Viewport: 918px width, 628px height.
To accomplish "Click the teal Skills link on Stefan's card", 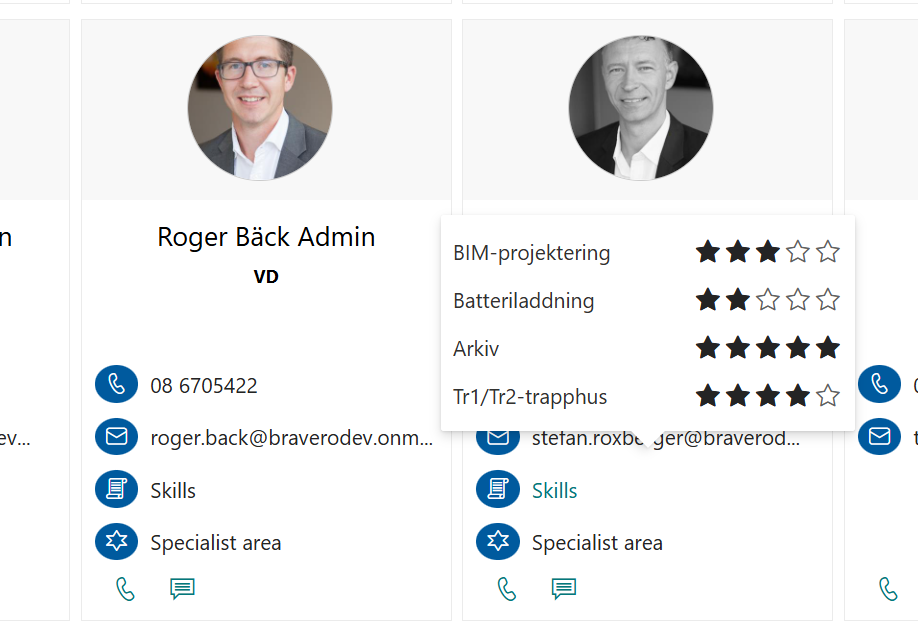I will [554, 490].
